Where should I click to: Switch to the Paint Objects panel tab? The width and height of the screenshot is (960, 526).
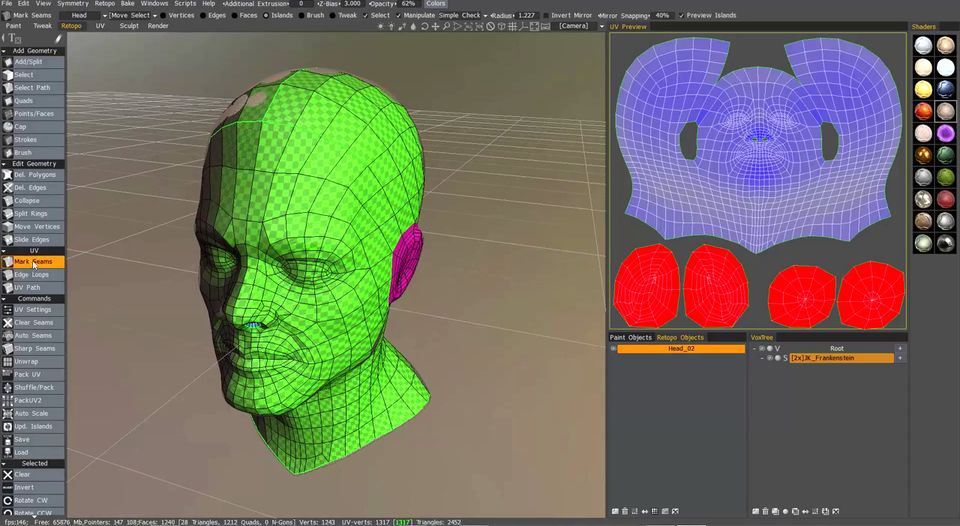(631, 338)
